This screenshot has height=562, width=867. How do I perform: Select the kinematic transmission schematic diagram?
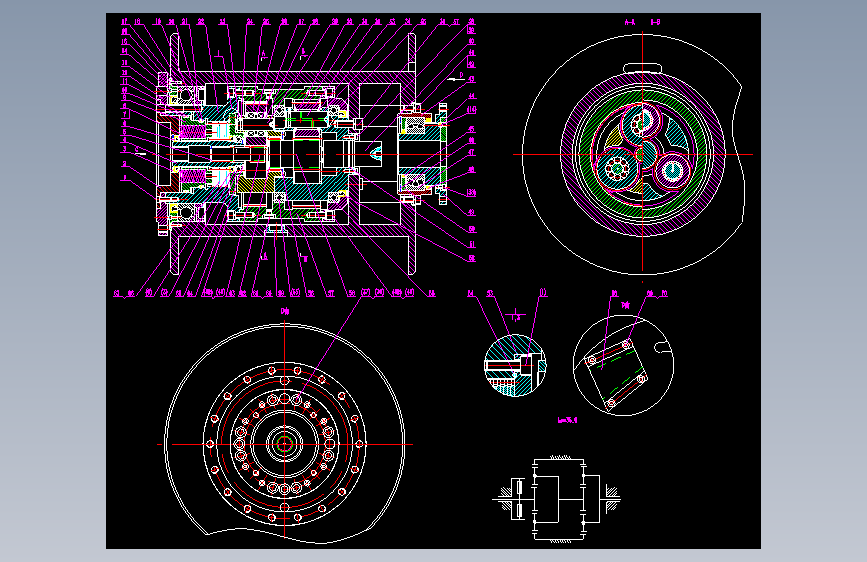pyautogui.click(x=557, y=498)
